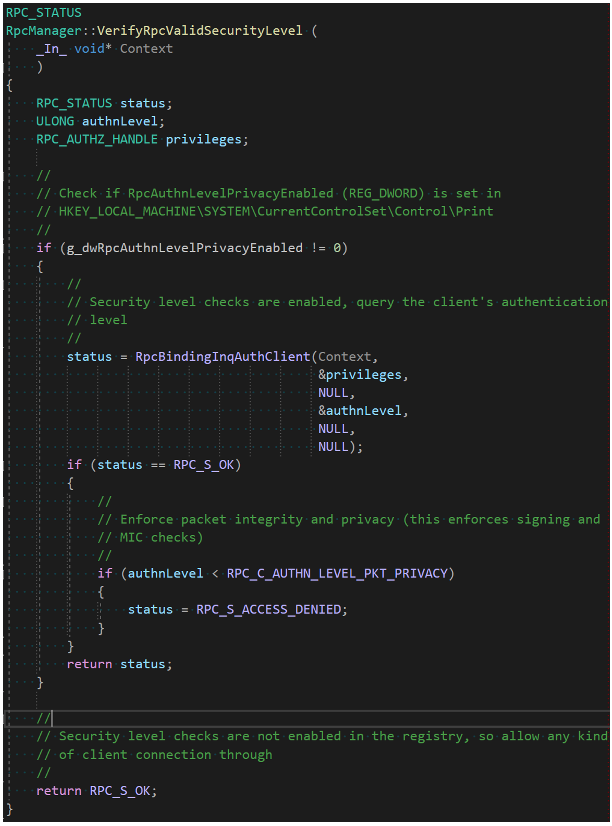Click the Context parameter in the signature

point(146,49)
